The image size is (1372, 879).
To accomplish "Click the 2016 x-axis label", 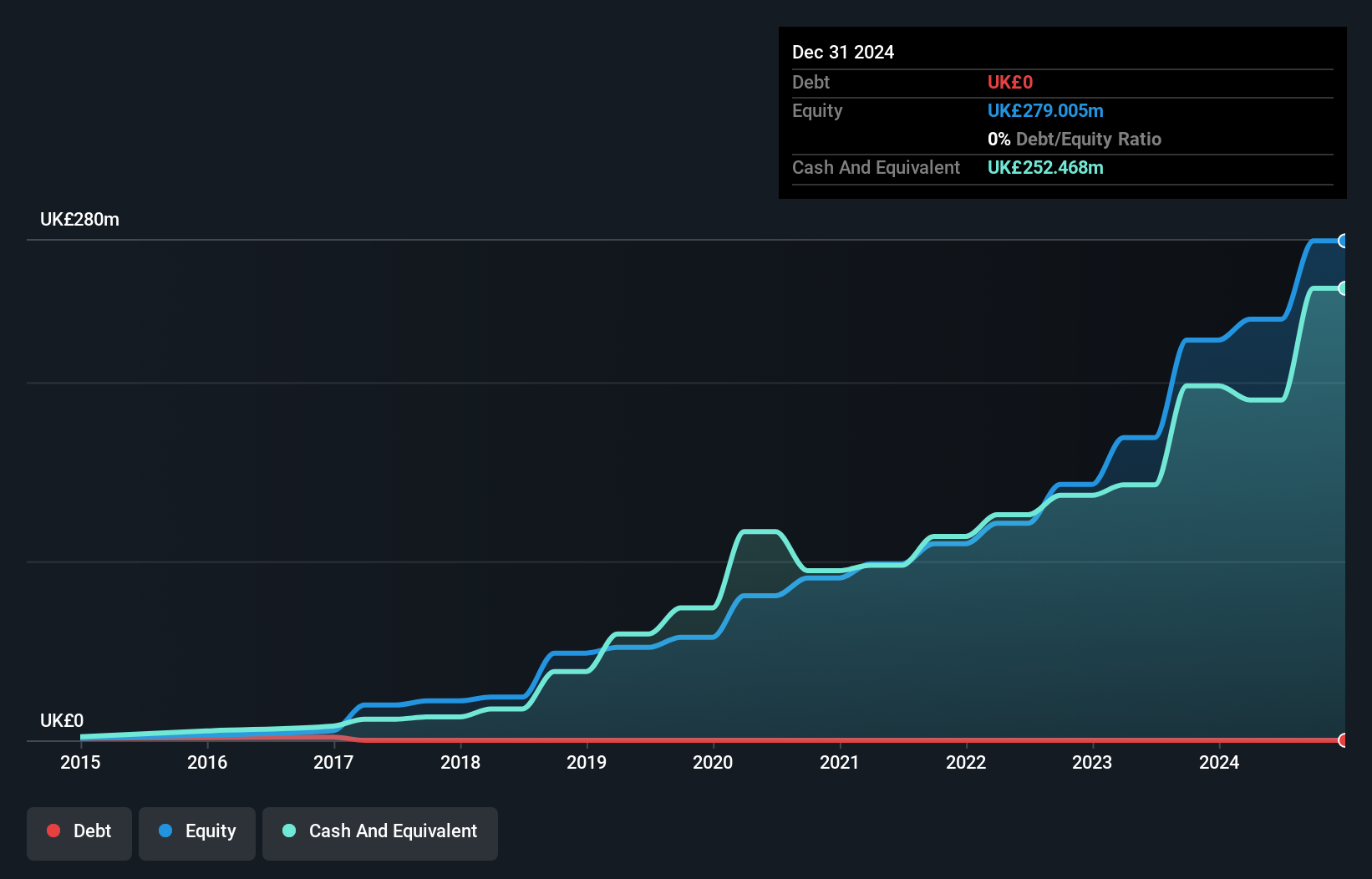I will pyautogui.click(x=207, y=762).
